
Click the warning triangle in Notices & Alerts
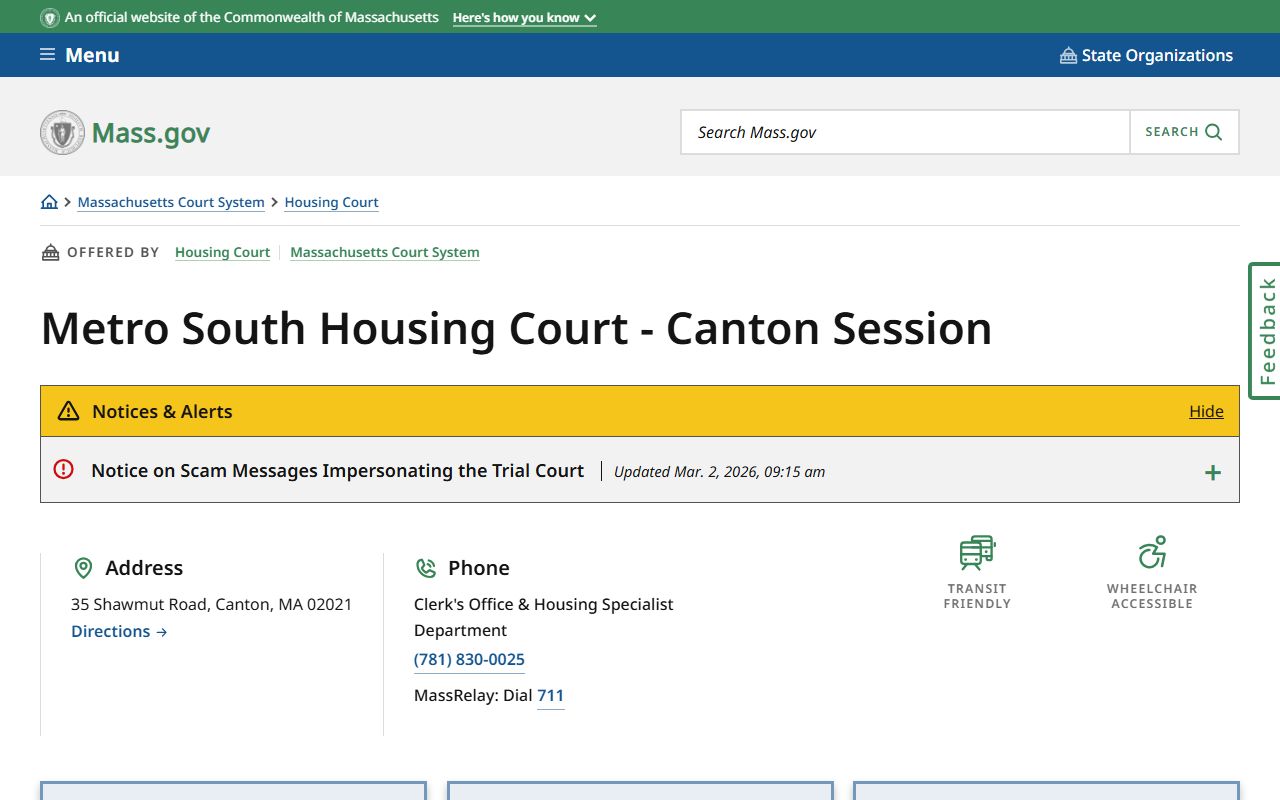[68, 411]
